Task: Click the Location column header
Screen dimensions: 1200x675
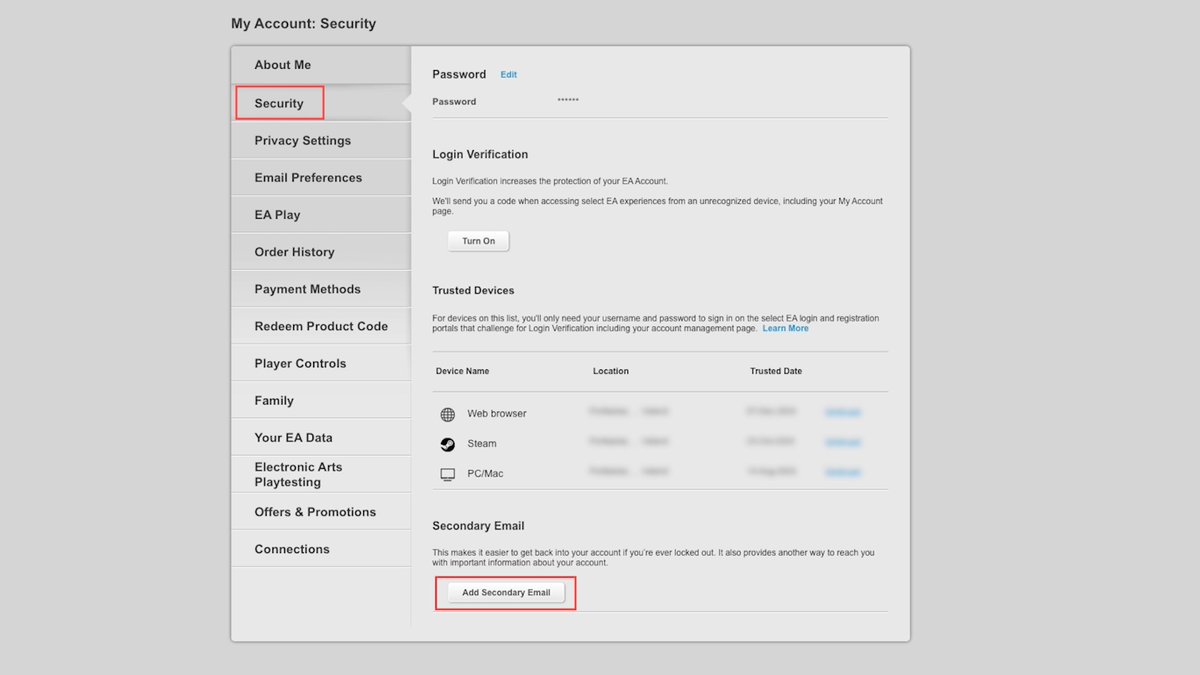Action: click(x=611, y=371)
